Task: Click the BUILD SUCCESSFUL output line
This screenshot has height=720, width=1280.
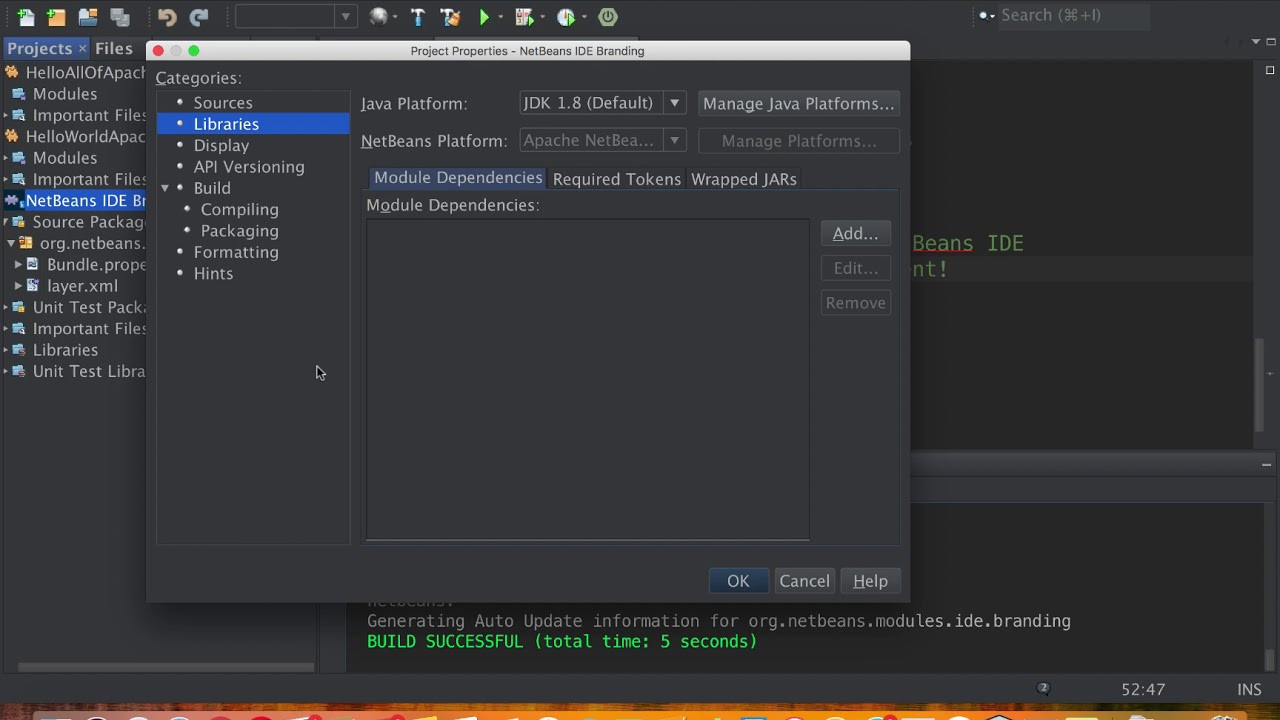Action: click(x=562, y=642)
